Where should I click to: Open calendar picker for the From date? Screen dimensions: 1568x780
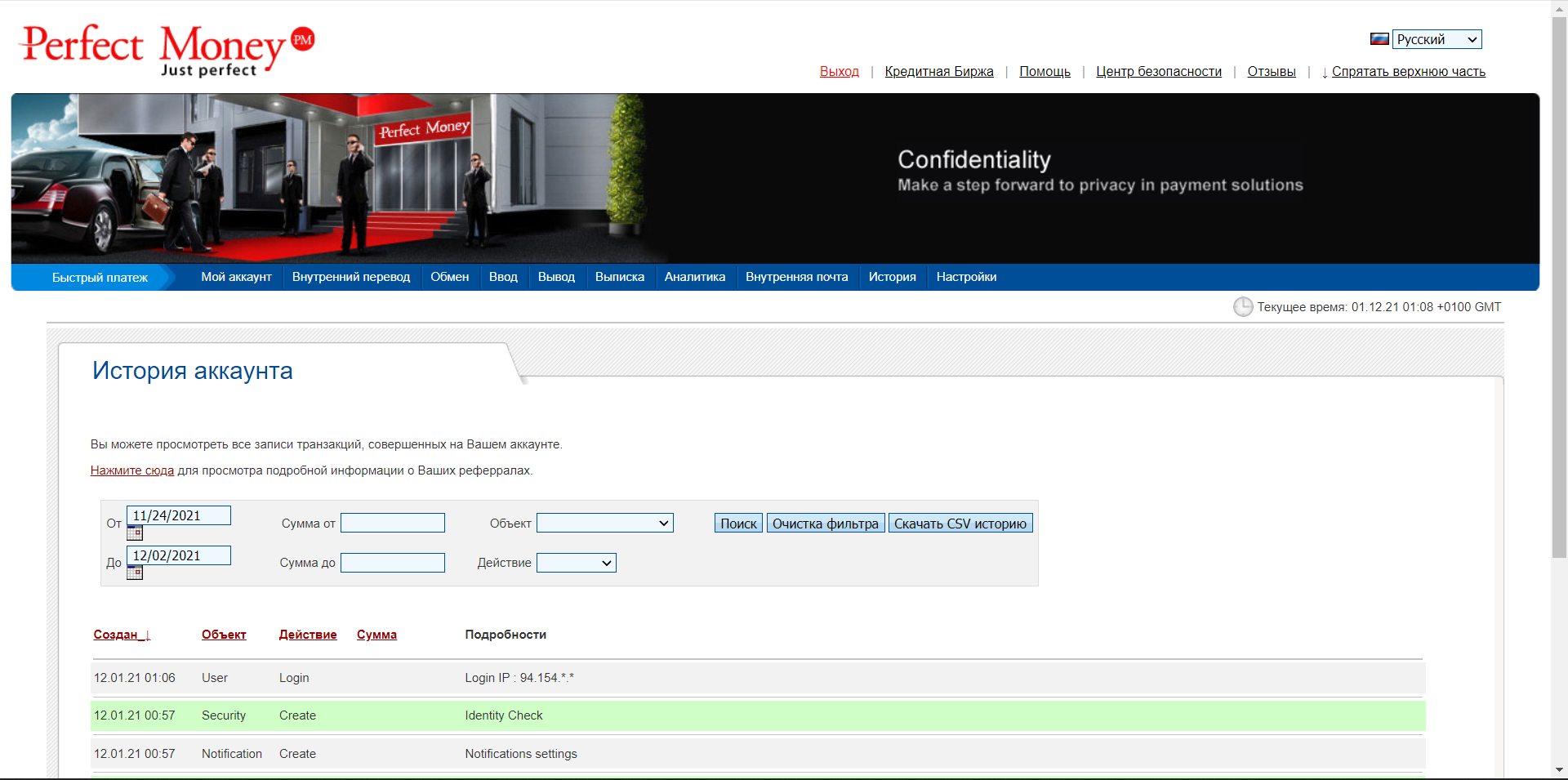pos(135,533)
